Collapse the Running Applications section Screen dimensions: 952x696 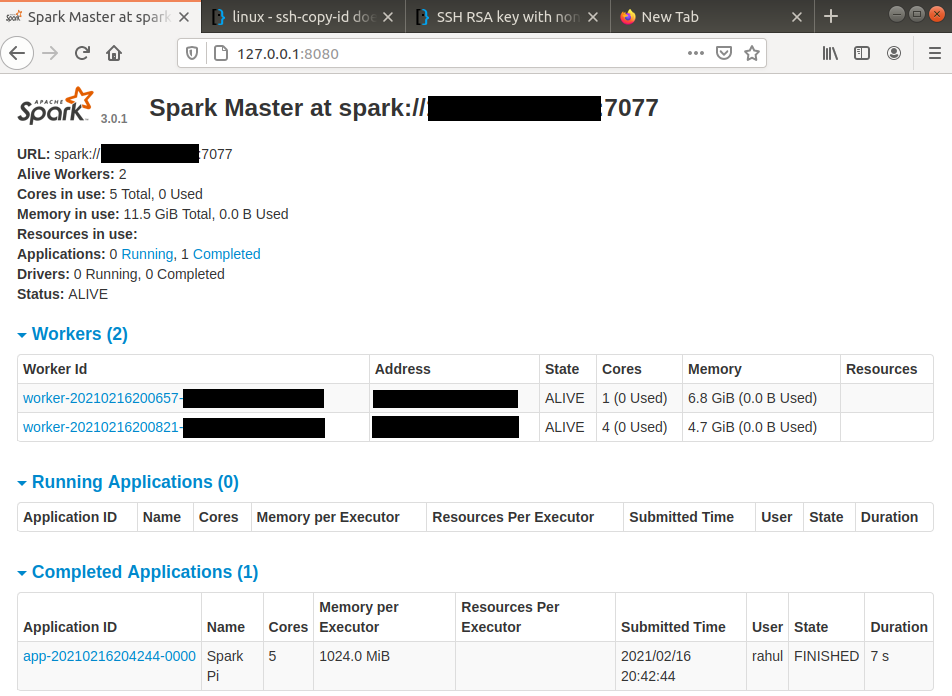coord(22,482)
